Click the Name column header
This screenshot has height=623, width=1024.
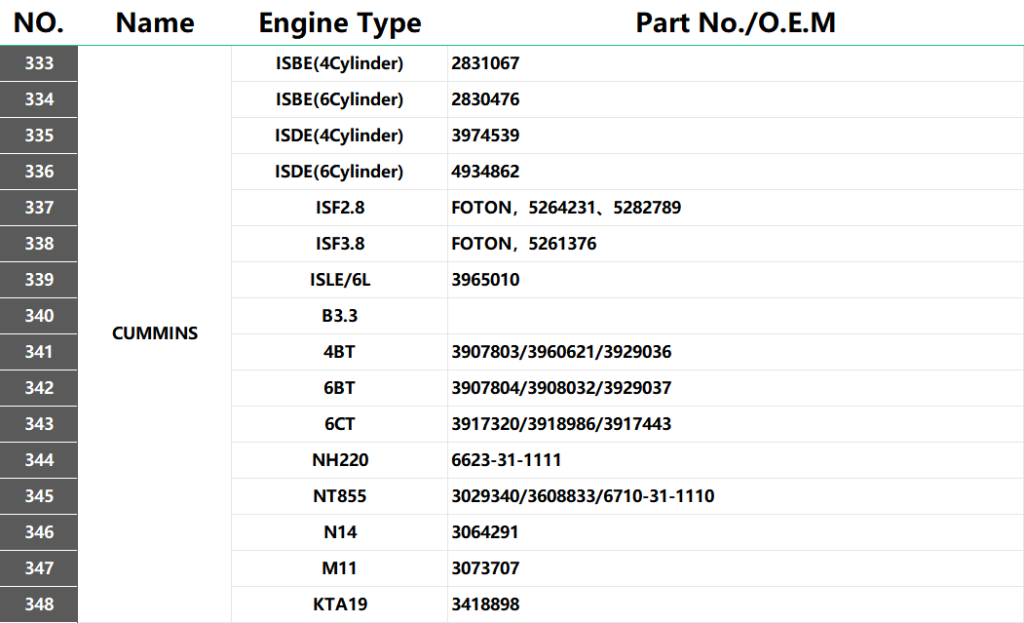click(155, 23)
